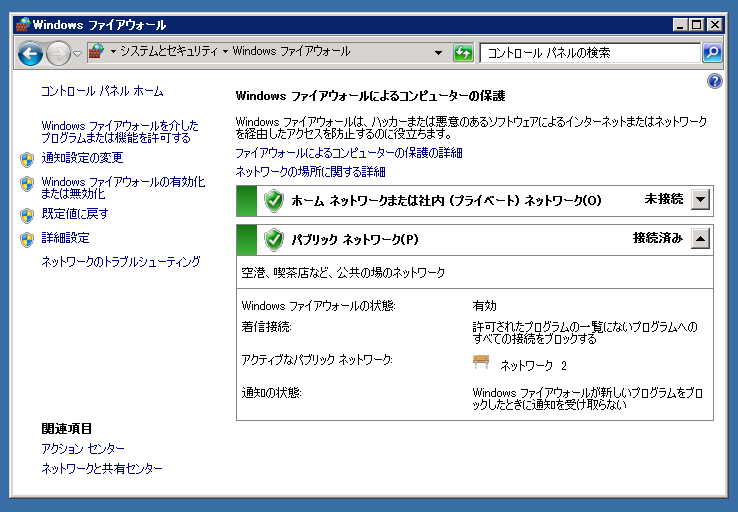Open the dropdown arrow before Windows ファイアウォール breadcrumb
The height and width of the screenshot is (512, 738).
(x=225, y=52)
